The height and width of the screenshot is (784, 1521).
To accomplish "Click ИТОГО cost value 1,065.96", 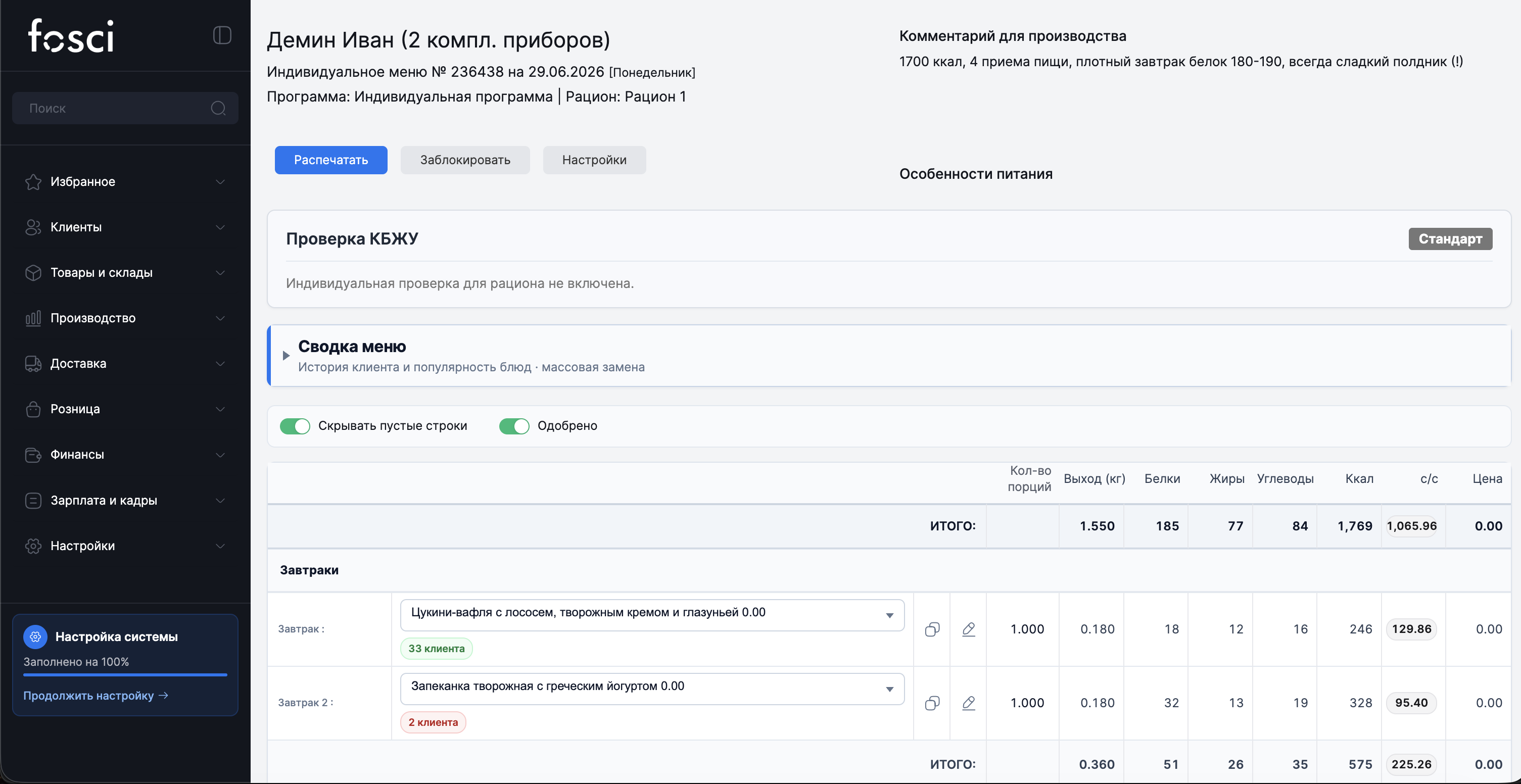I will tap(1412, 526).
